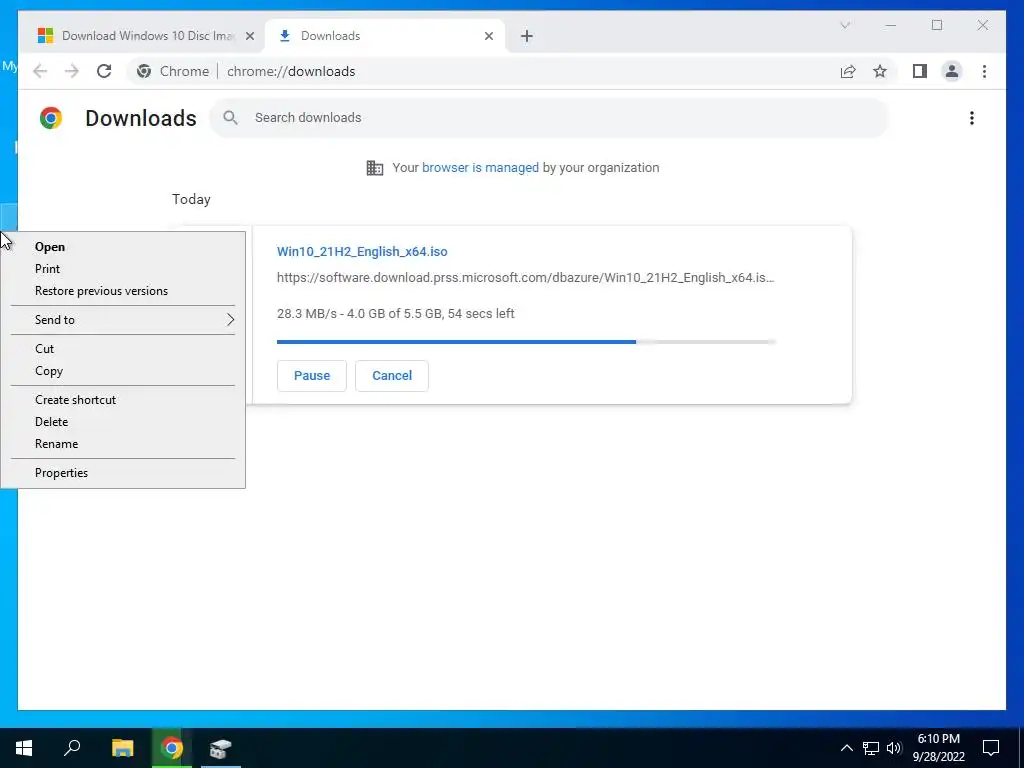Click the search magnifier icon in downloads
This screenshot has height=768, width=1024.
coord(230,118)
